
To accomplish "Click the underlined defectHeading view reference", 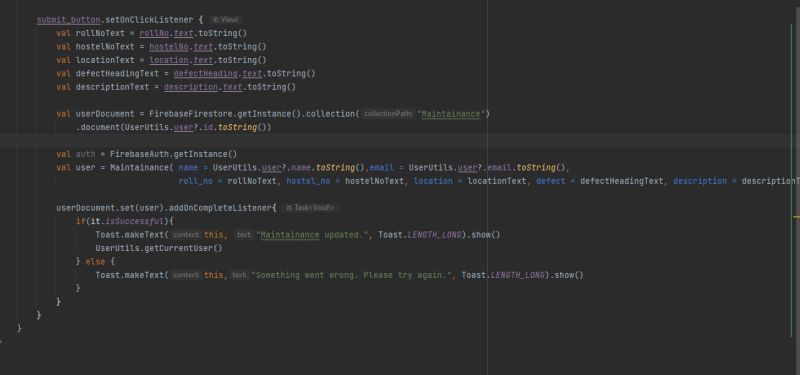I will tap(206, 73).
